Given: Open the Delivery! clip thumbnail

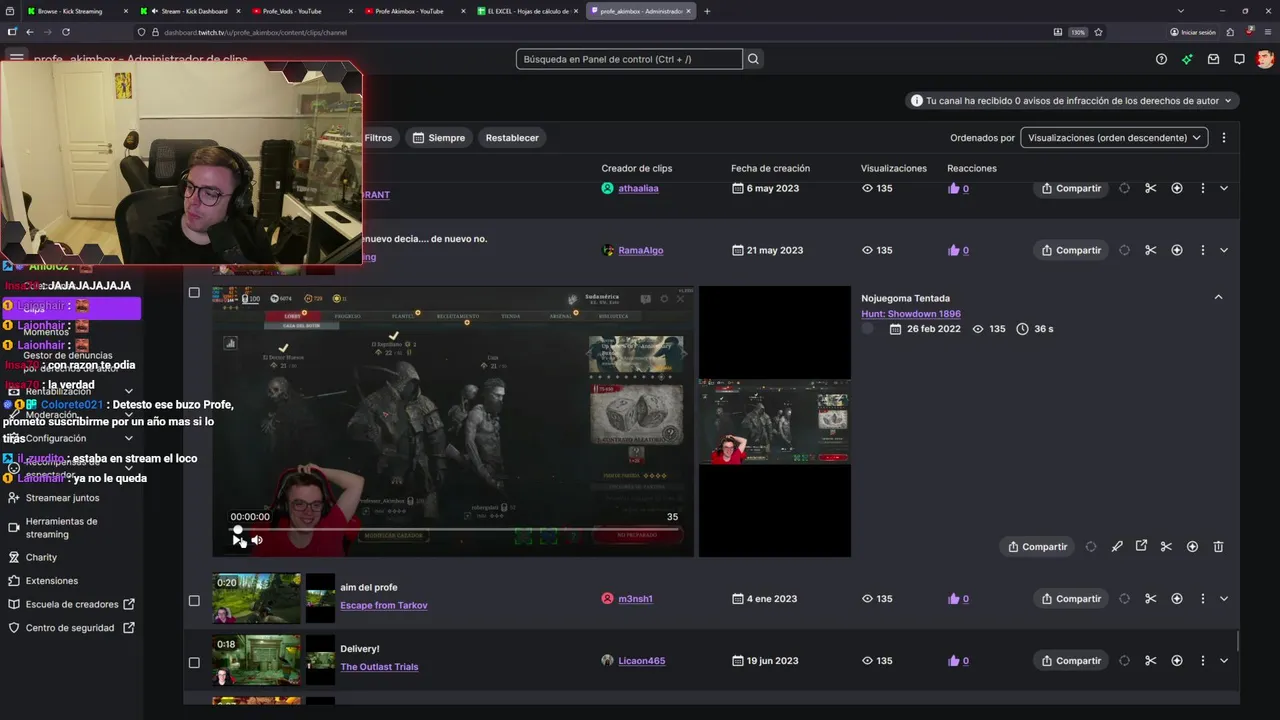Looking at the screenshot, I should click(256, 660).
